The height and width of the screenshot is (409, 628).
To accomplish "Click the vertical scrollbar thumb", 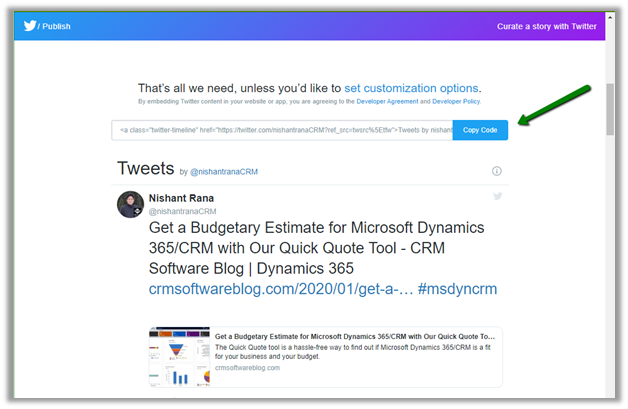I will tap(611, 108).
